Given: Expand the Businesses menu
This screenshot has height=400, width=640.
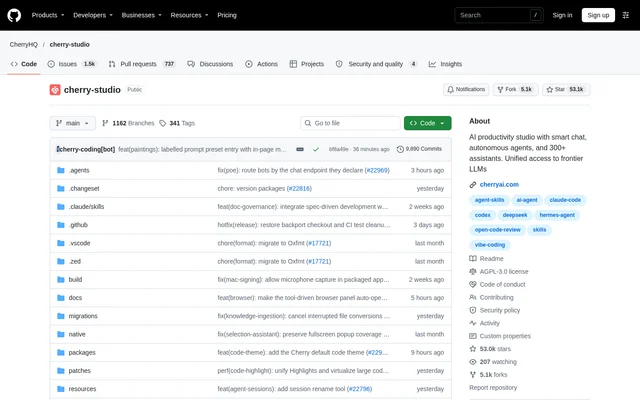Looking at the screenshot, I should (141, 15).
